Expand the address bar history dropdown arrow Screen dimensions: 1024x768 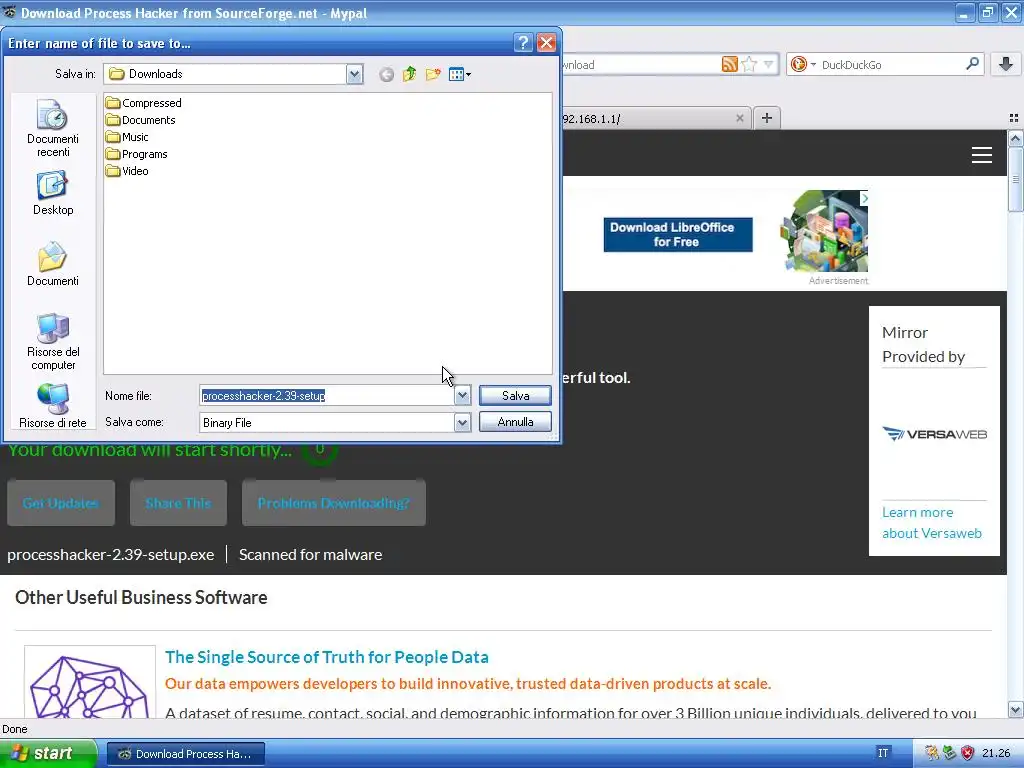pos(769,64)
